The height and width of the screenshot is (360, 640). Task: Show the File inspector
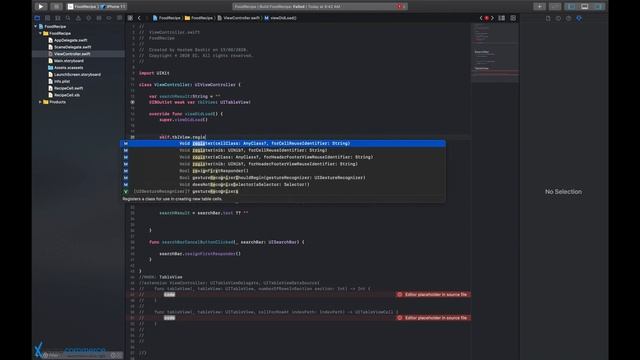(548, 18)
